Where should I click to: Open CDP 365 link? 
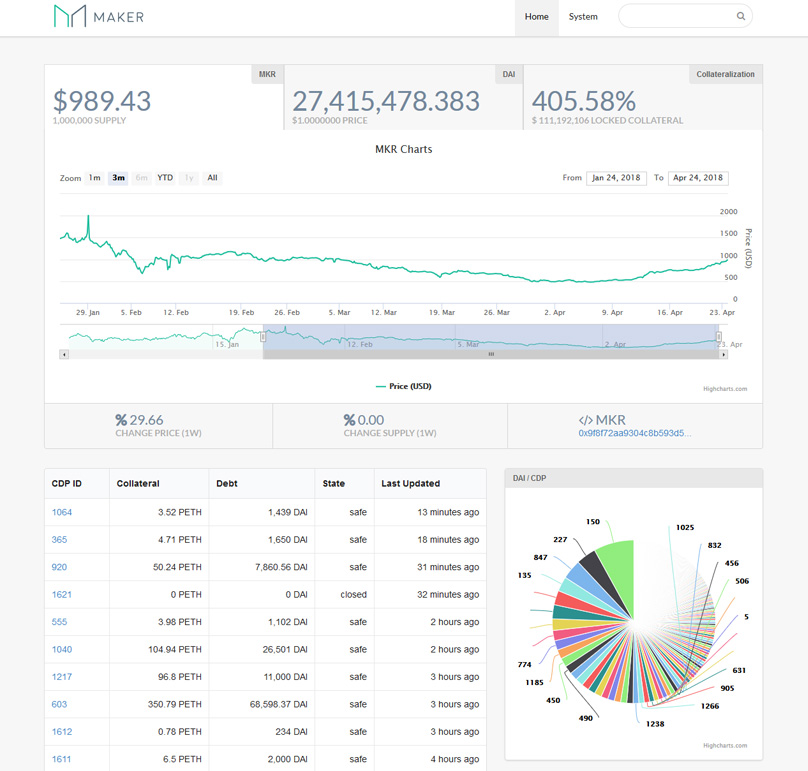(x=59, y=540)
